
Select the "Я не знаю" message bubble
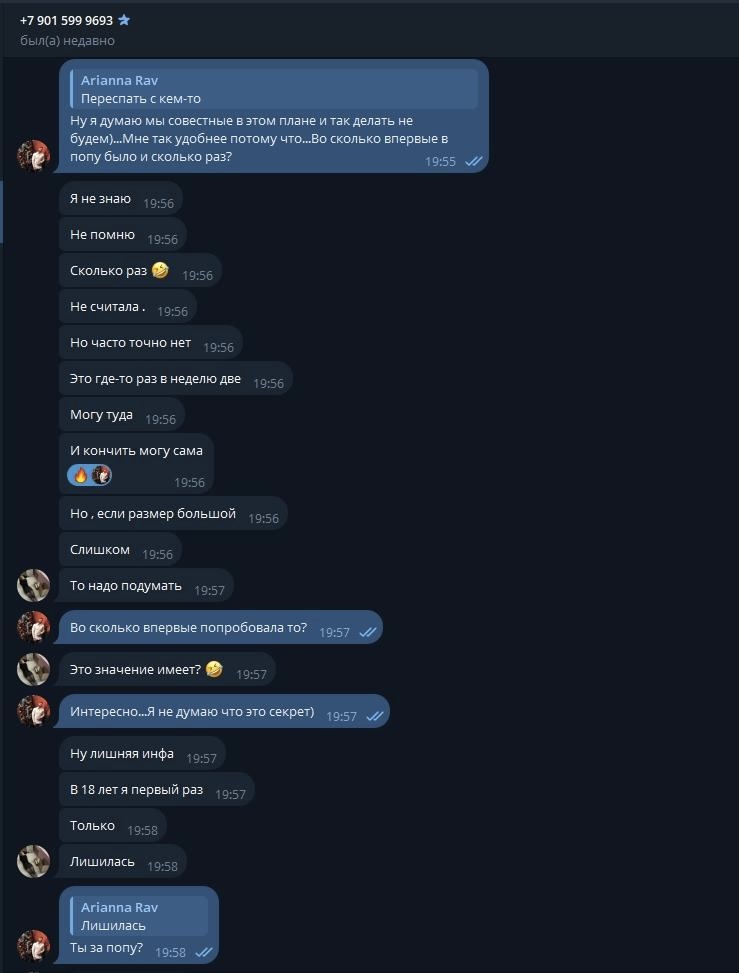[101, 199]
